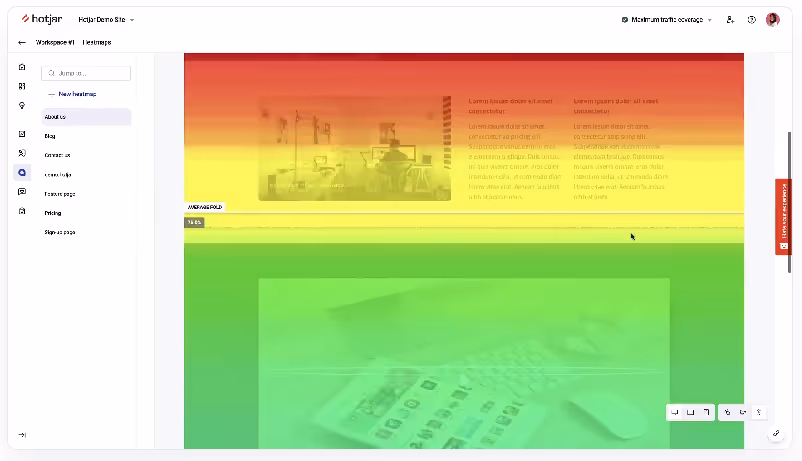802x461 pixels.
Task: Click the office photo in heatmap
Action: (x=354, y=148)
